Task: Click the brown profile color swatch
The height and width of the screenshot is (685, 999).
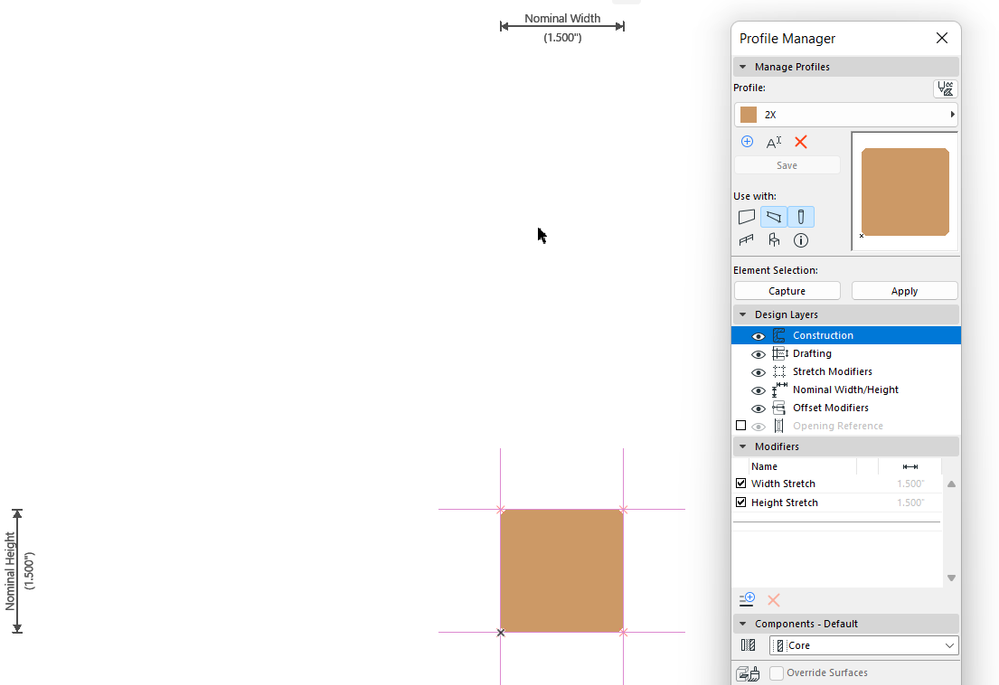Action: point(748,114)
